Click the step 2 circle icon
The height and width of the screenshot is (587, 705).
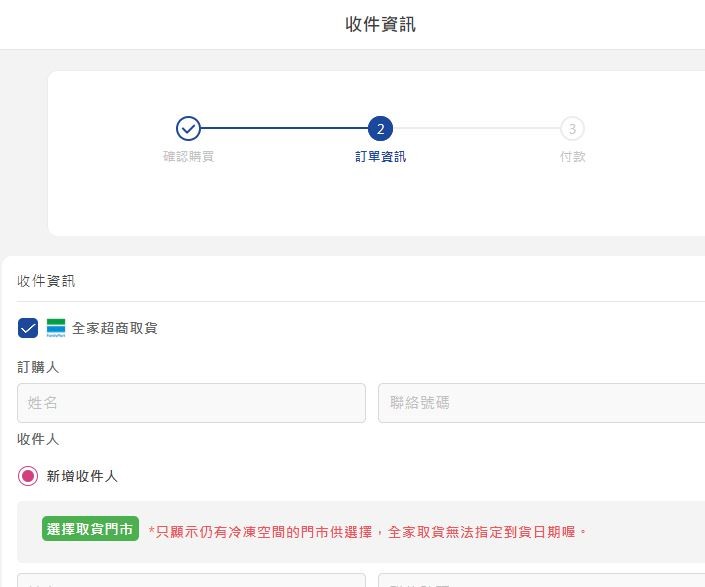(x=380, y=129)
